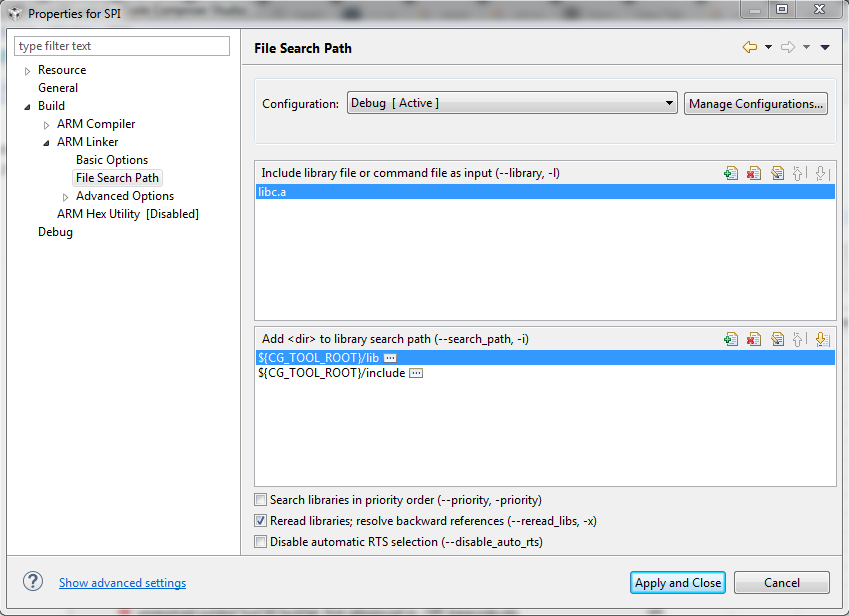Open the Configuration dropdown
The width and height of the screenshot is (849, 616).
(512, 103)
